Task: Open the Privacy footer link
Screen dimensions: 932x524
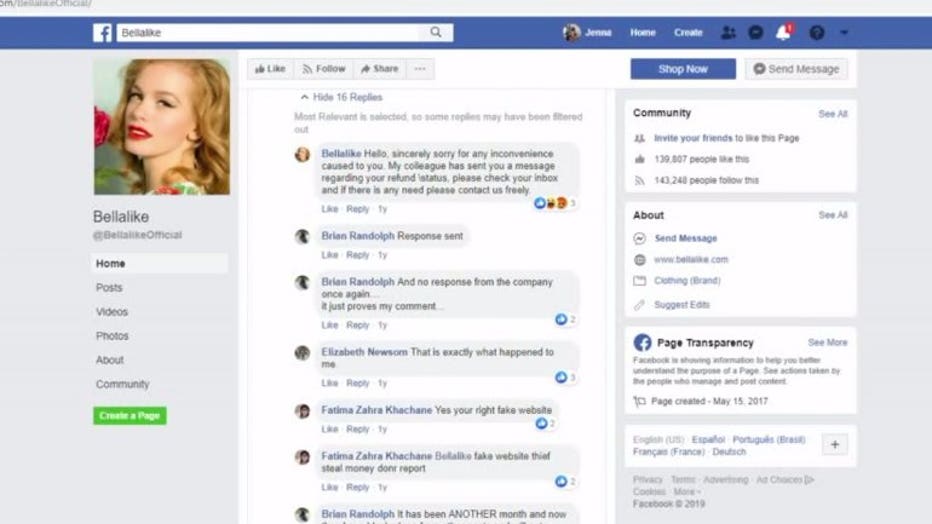Action: [x=647, y=479]
